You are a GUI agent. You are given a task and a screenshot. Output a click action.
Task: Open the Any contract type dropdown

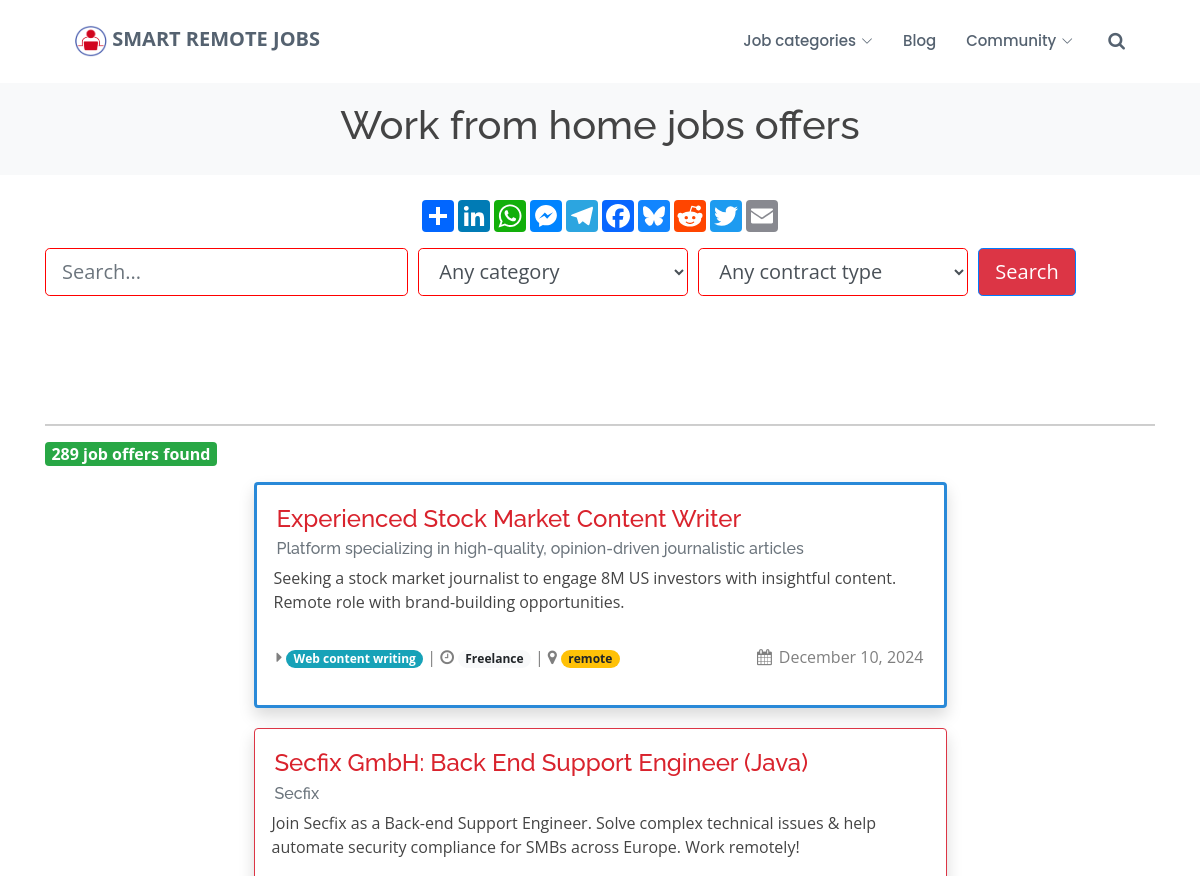pyautogui.click(x=833, y=272)
